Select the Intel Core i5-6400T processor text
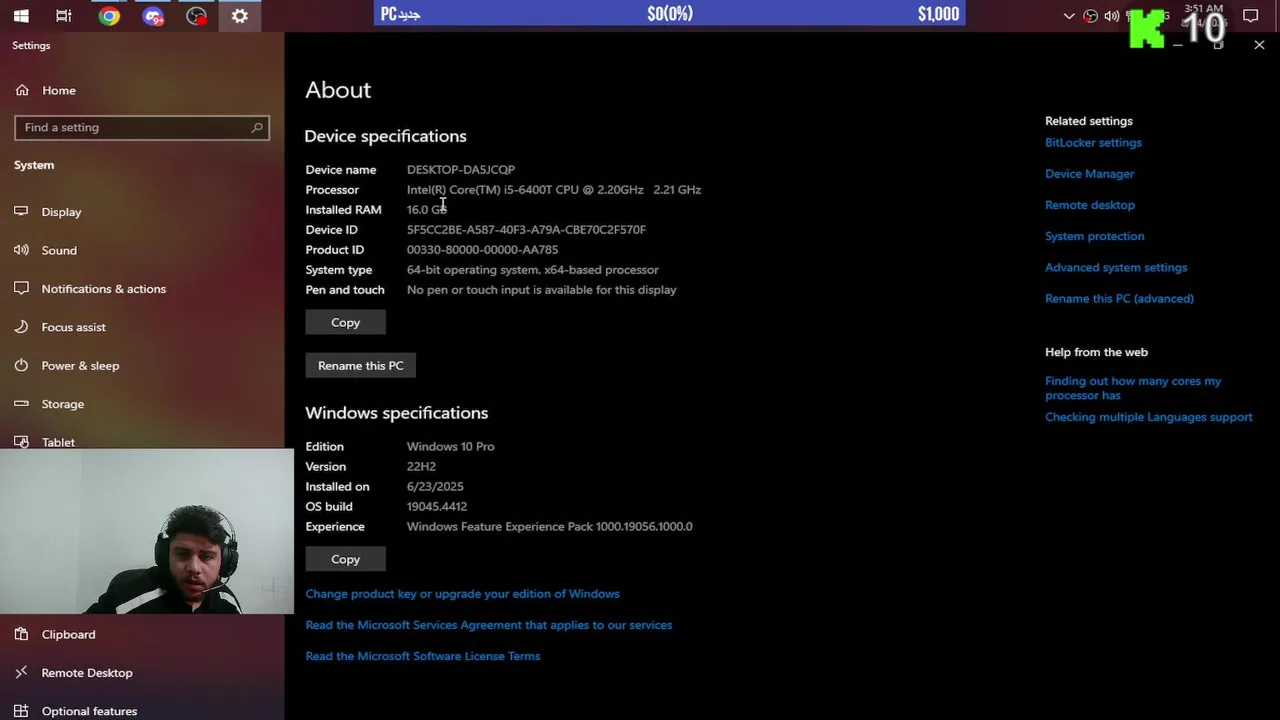 [x=554, y=190]
